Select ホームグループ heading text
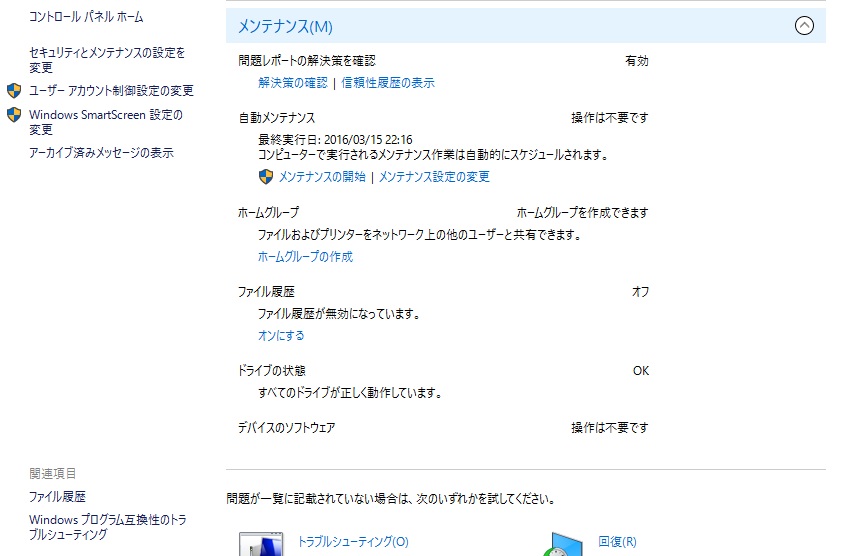843x556 pixels. (268, 213)
